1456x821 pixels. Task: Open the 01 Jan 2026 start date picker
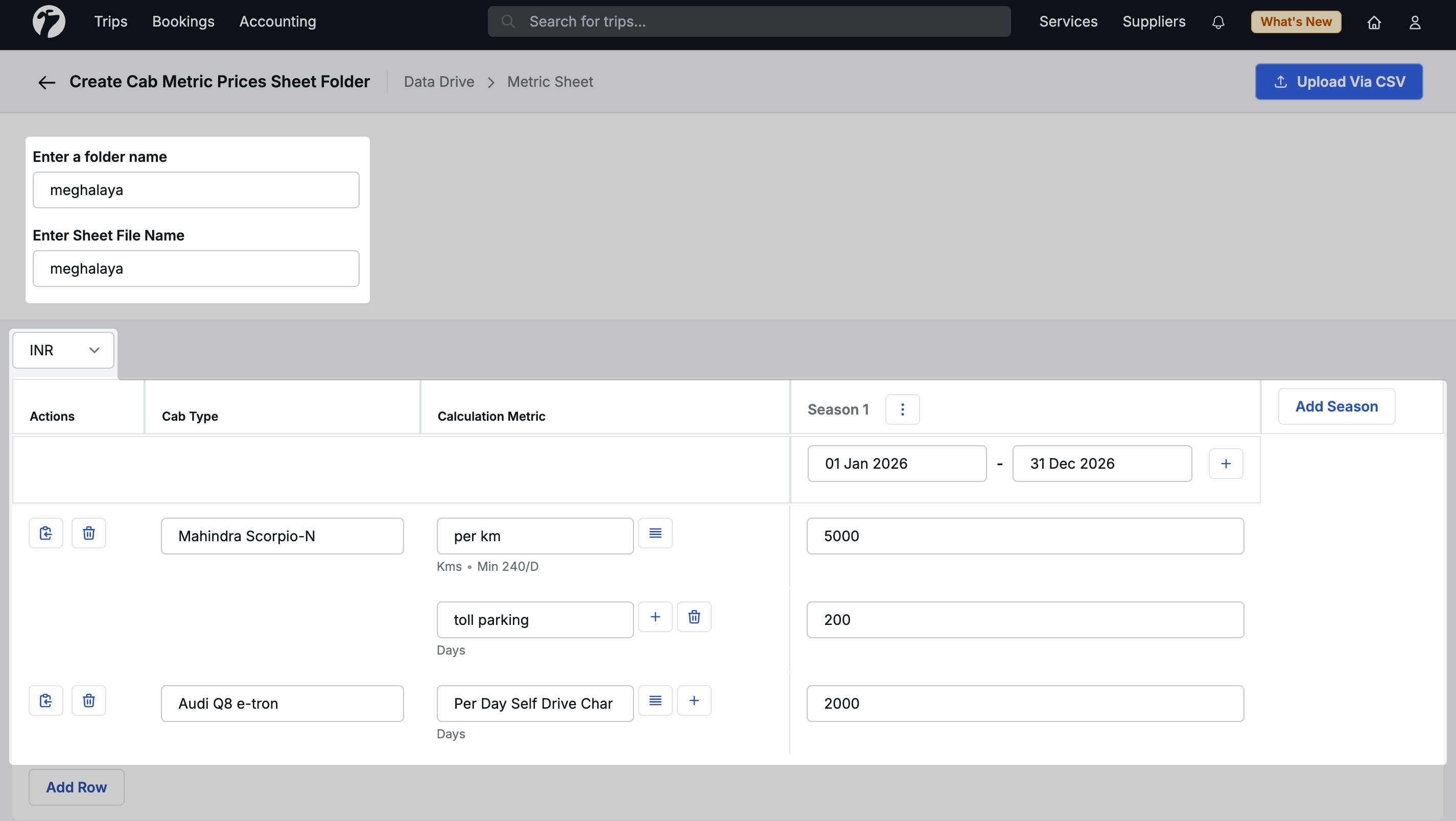897,463
